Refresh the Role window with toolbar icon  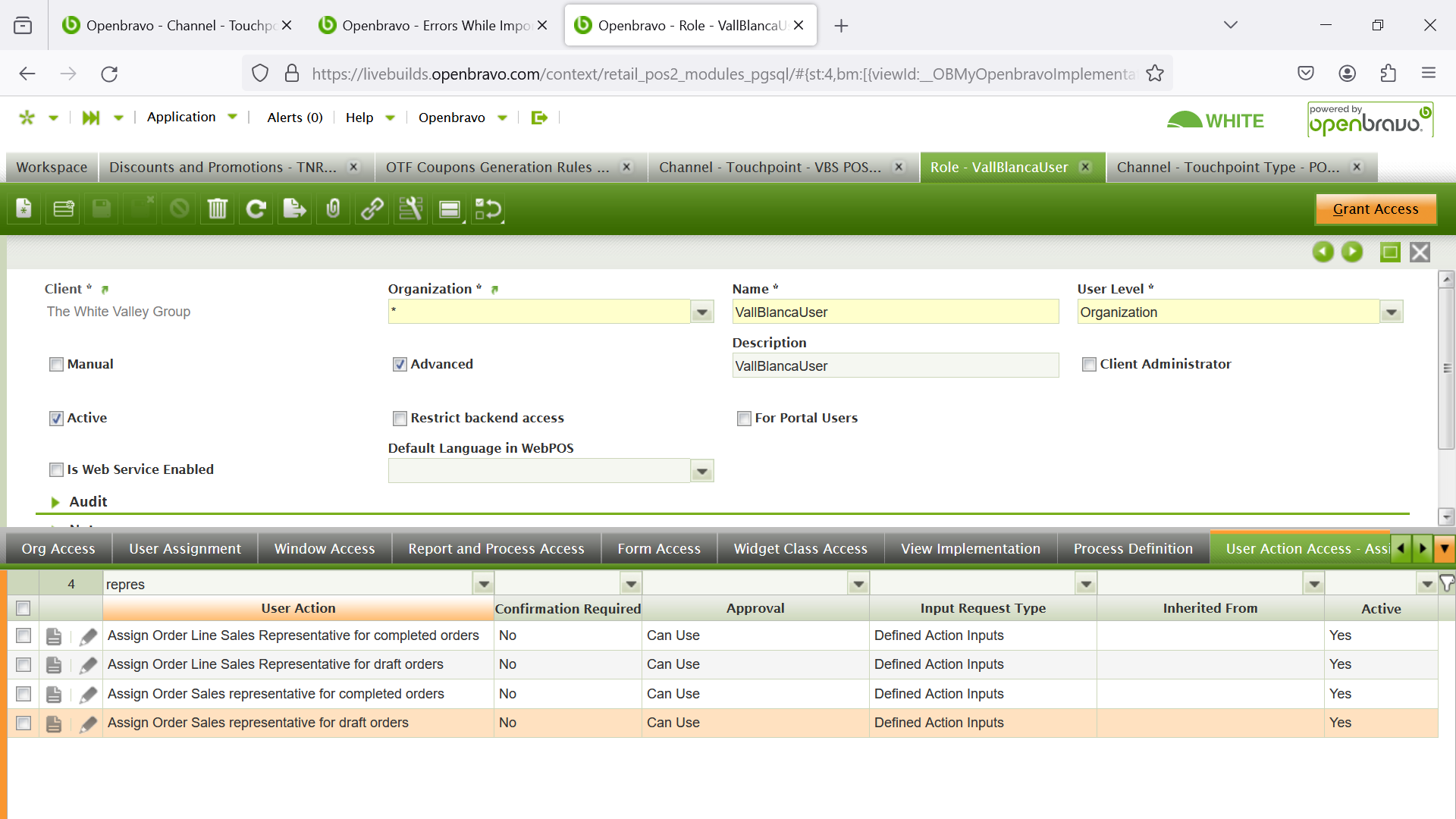pos(256,209)
